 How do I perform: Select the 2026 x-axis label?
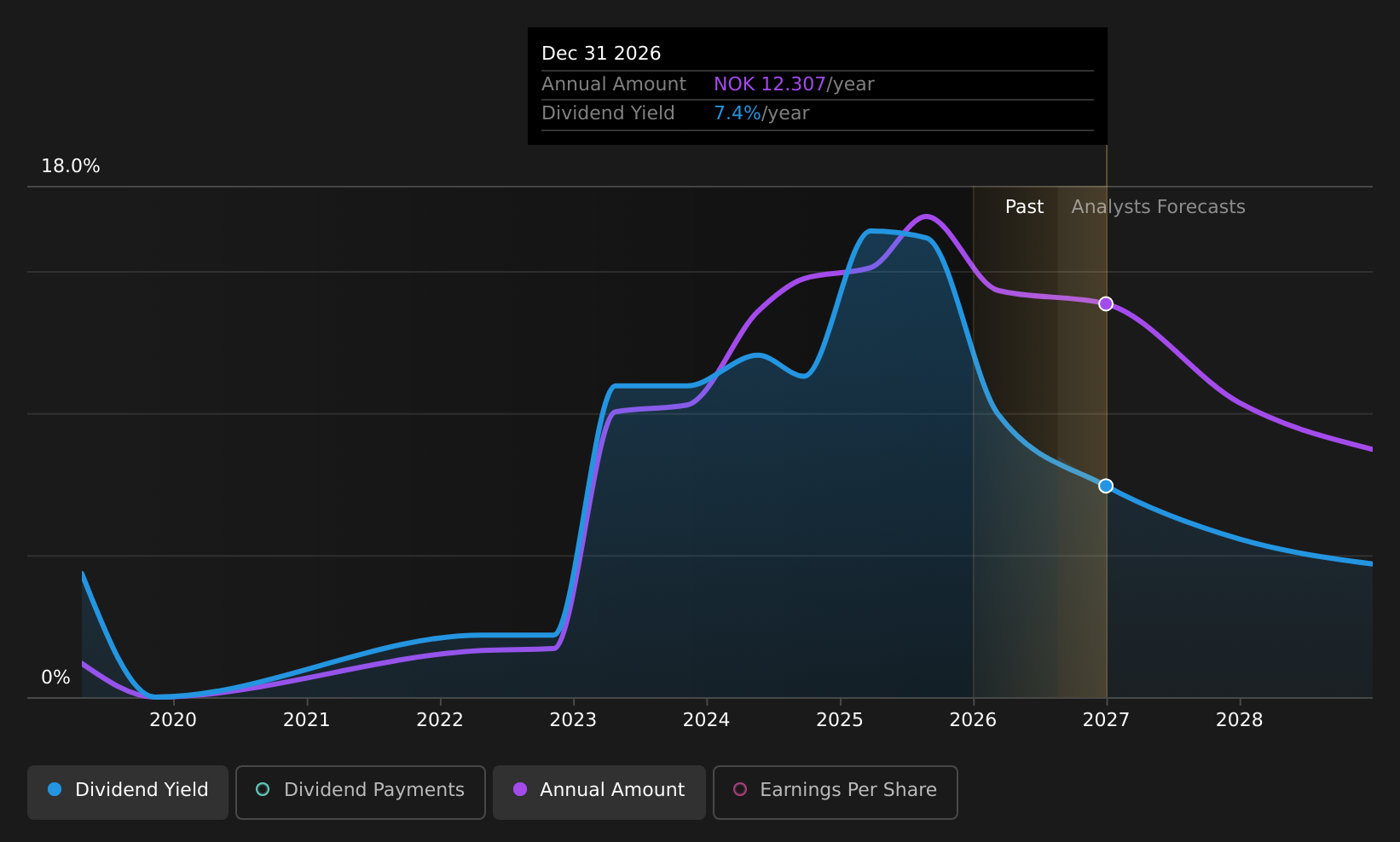(973, 720)
